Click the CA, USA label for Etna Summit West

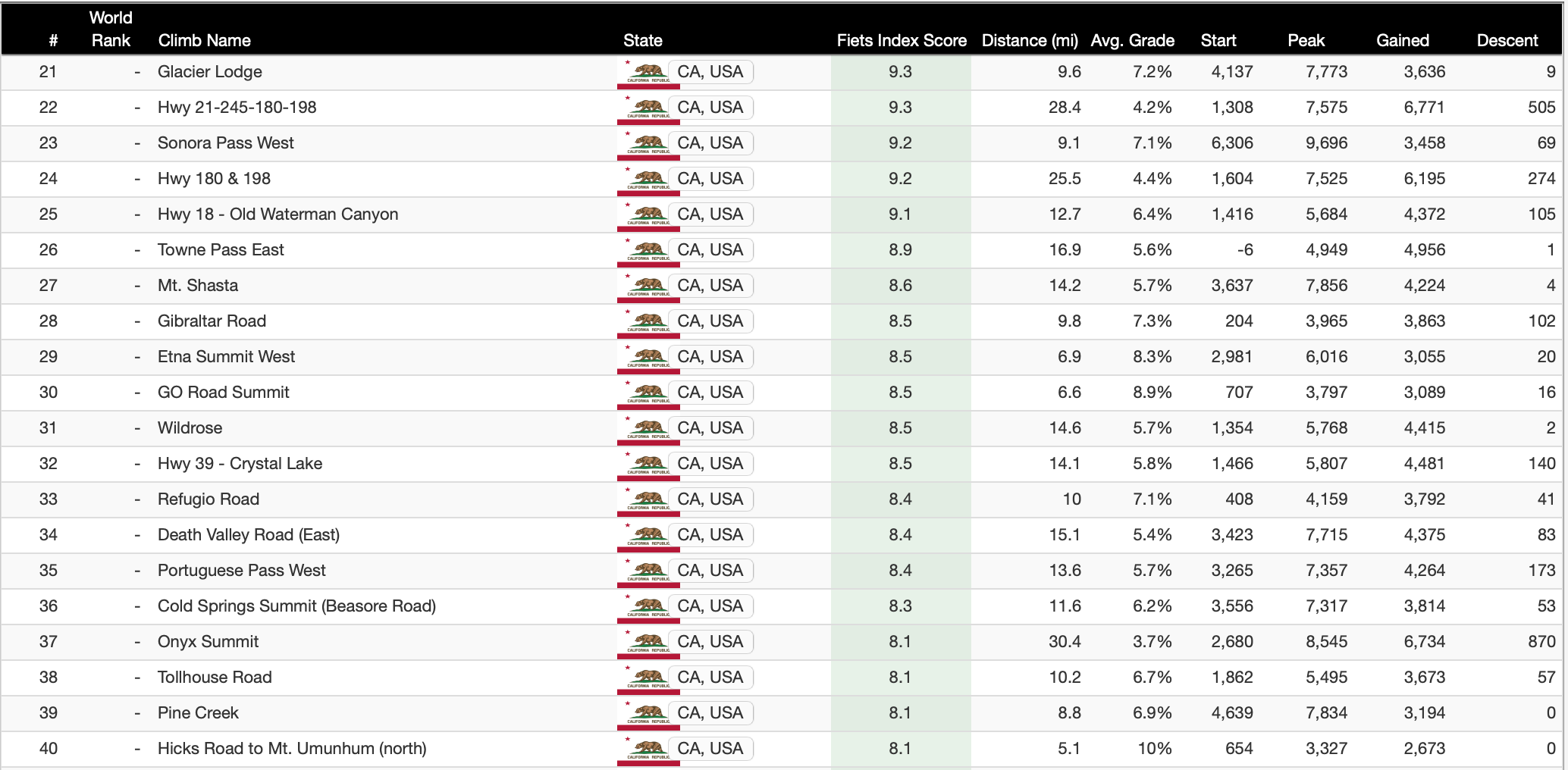710,357
